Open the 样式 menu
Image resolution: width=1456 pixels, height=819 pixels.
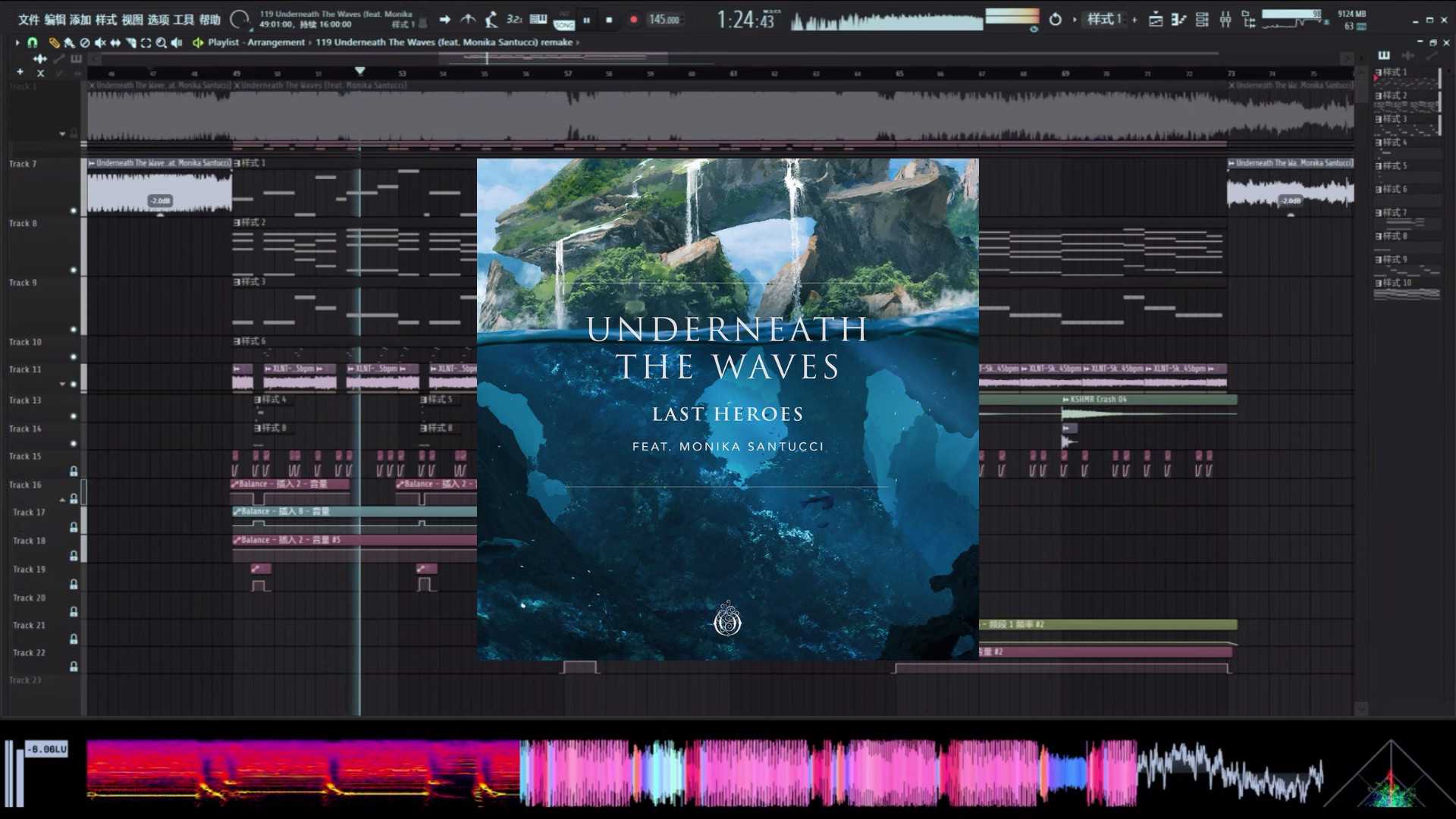105,20
